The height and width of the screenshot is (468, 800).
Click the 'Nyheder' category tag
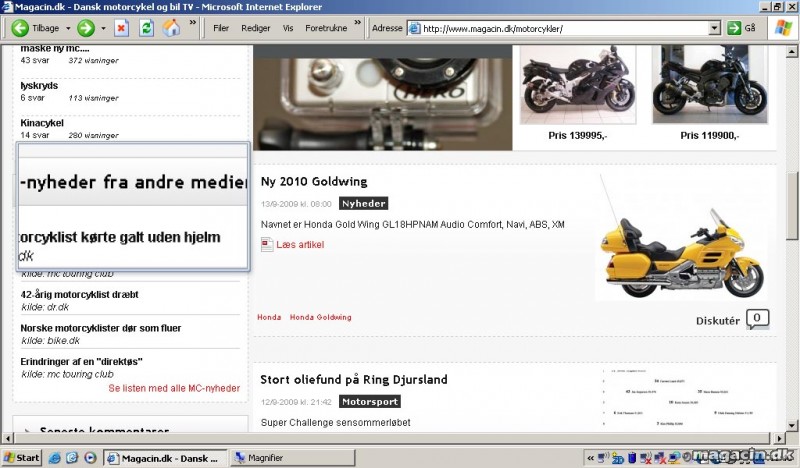(x=363, y=204)
